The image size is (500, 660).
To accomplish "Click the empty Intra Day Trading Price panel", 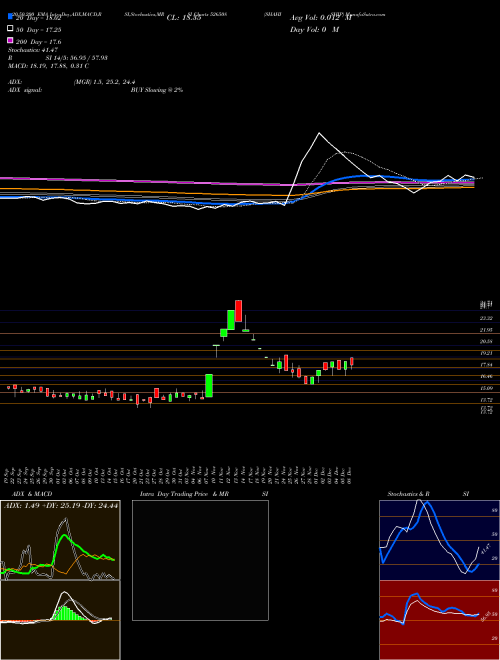I will point(200,560).
